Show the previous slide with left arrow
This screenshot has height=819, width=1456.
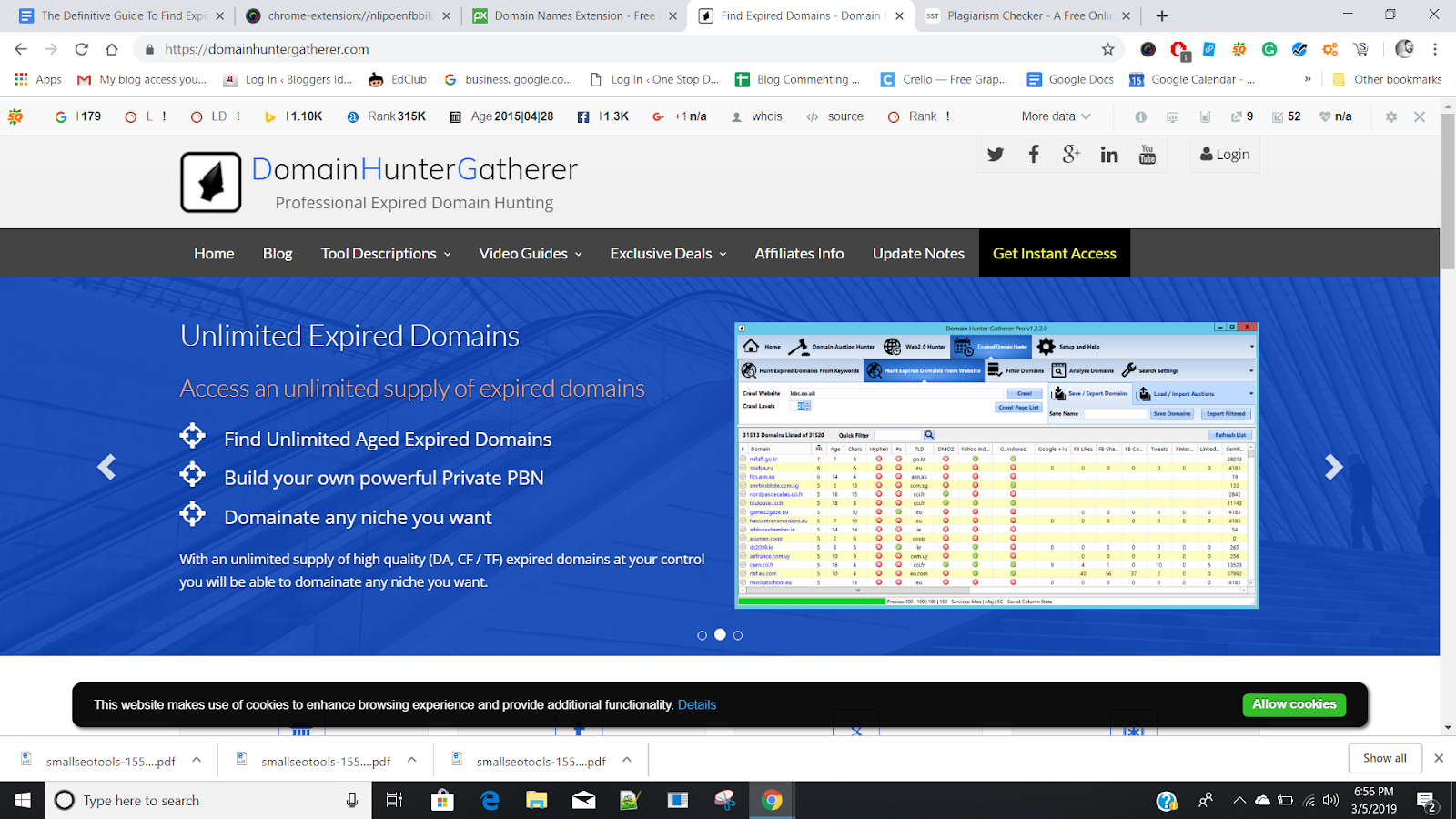point(106,467)
